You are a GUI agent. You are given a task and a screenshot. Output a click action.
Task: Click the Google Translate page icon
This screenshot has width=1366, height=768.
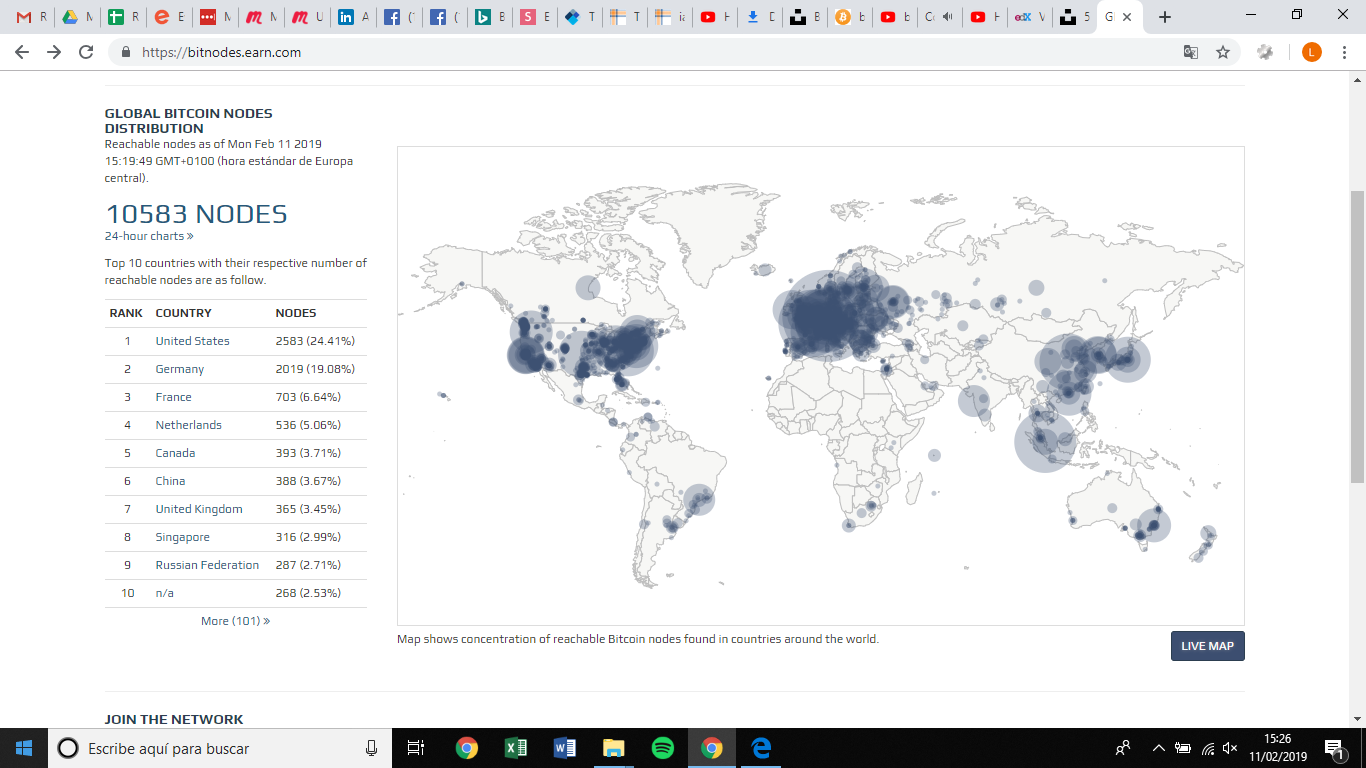coord(1191,52)
